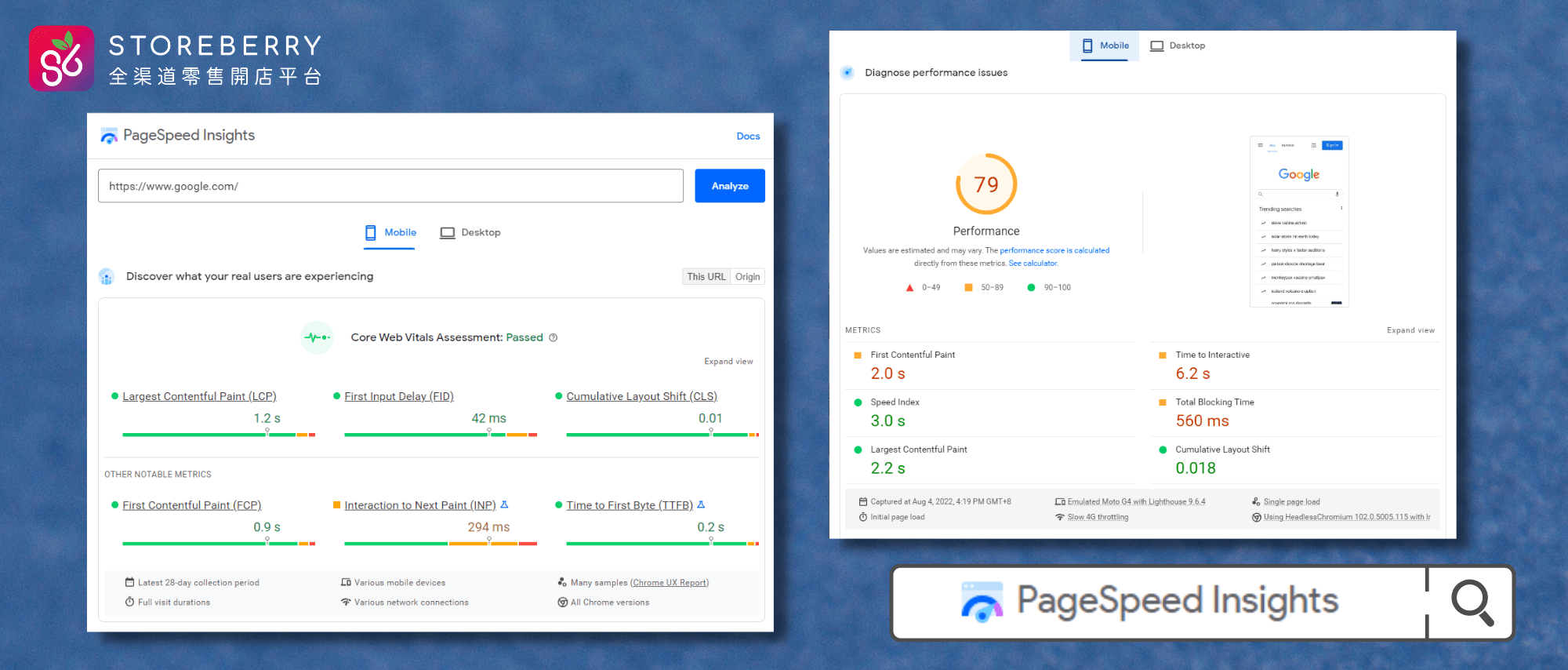This screenshot has height=670, width=1568.
Task: Switch to This URL data view
Action: pyautogui.click(x=706, y=277)
